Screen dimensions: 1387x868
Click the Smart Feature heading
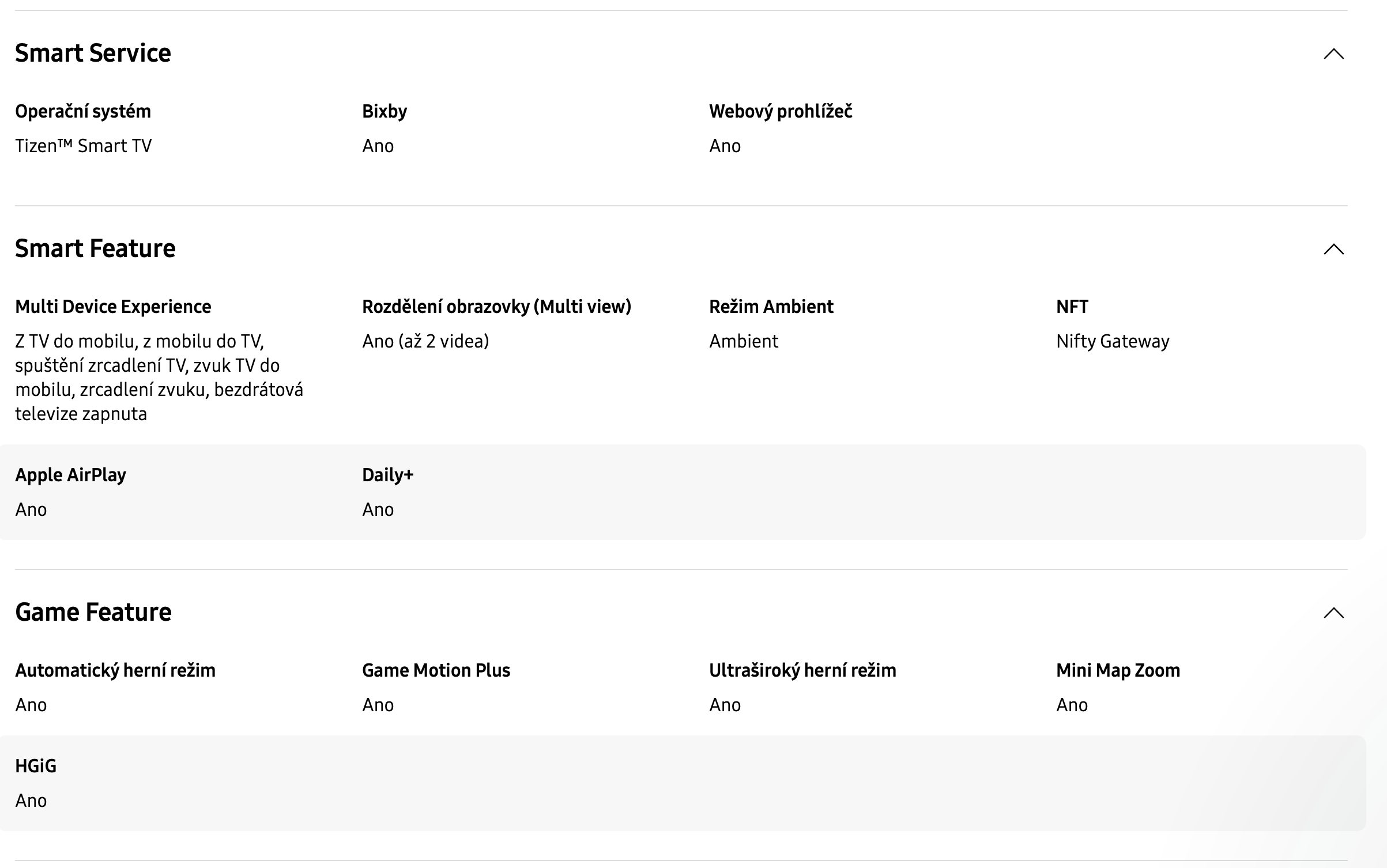[95, 248]
